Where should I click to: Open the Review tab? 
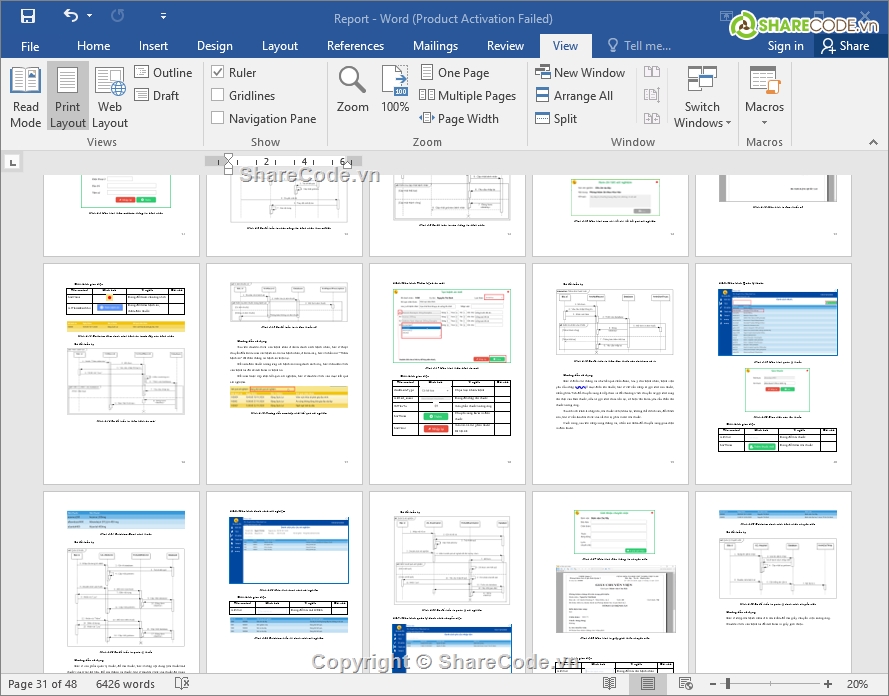pyautogui.click(x=505, y=46)
